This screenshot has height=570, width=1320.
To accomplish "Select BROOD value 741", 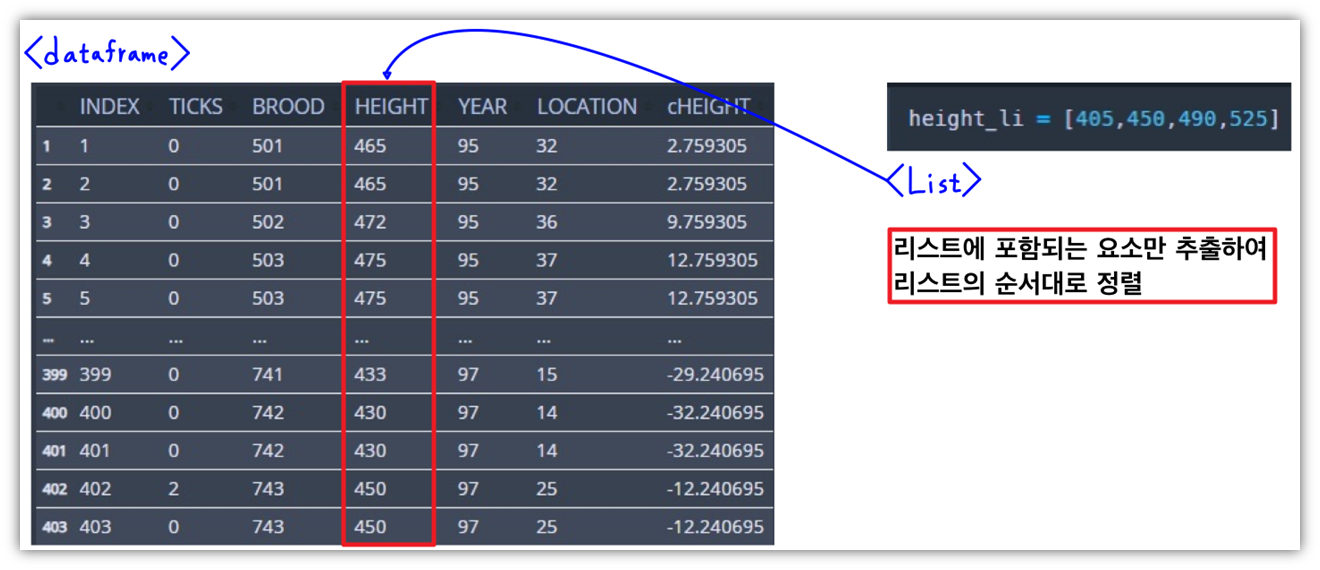I will click(x=268, y=375).
